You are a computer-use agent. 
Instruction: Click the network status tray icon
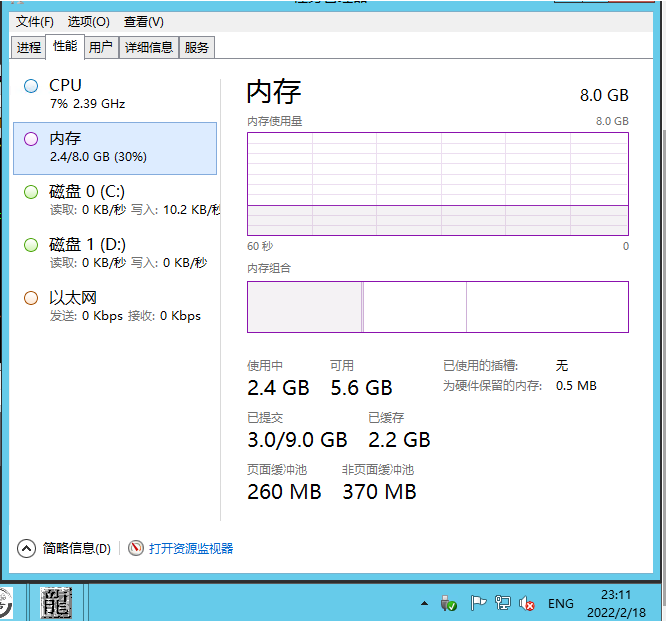(x=503, y=604)
